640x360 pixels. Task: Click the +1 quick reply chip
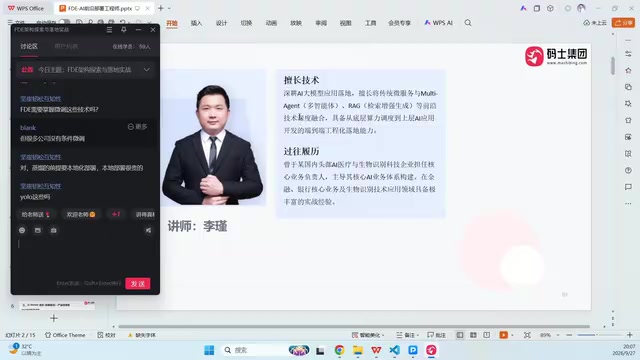tap(116, 214)
